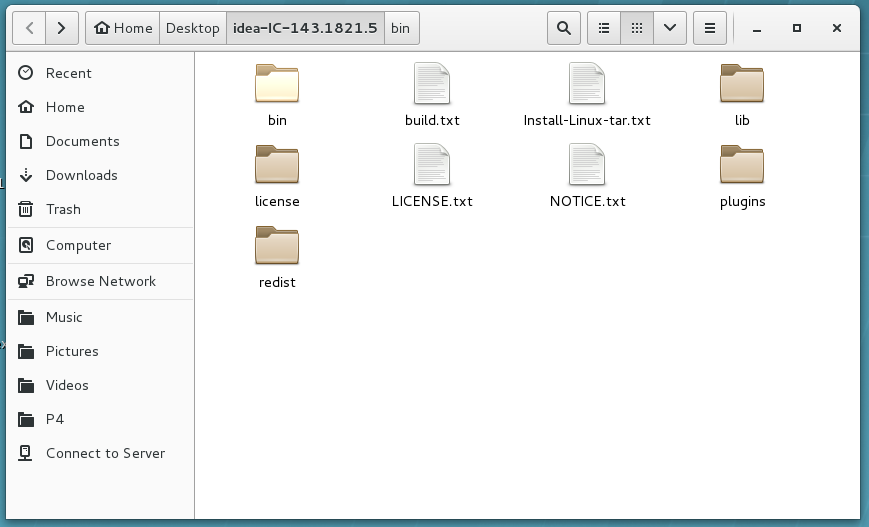Screen dimensions: 869x527
Task: Select idea-IC-143.1821.5 path segment
Action: click(305, 28)
